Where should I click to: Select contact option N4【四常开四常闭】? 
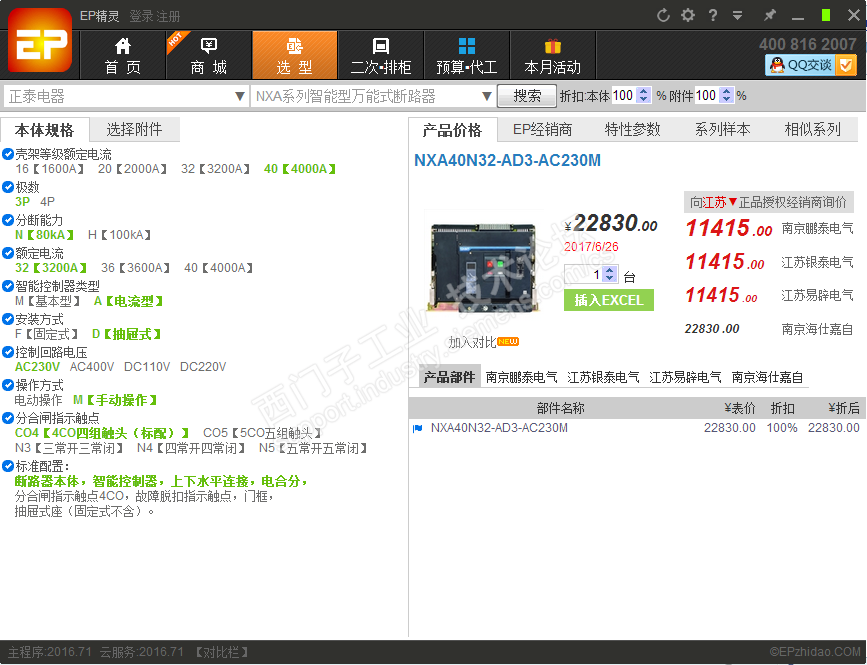[191, 448]
